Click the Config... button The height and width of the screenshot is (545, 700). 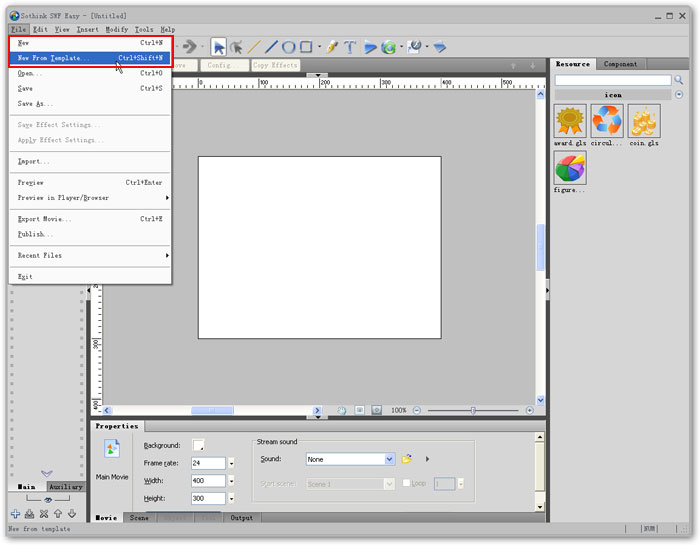(223, 65)
